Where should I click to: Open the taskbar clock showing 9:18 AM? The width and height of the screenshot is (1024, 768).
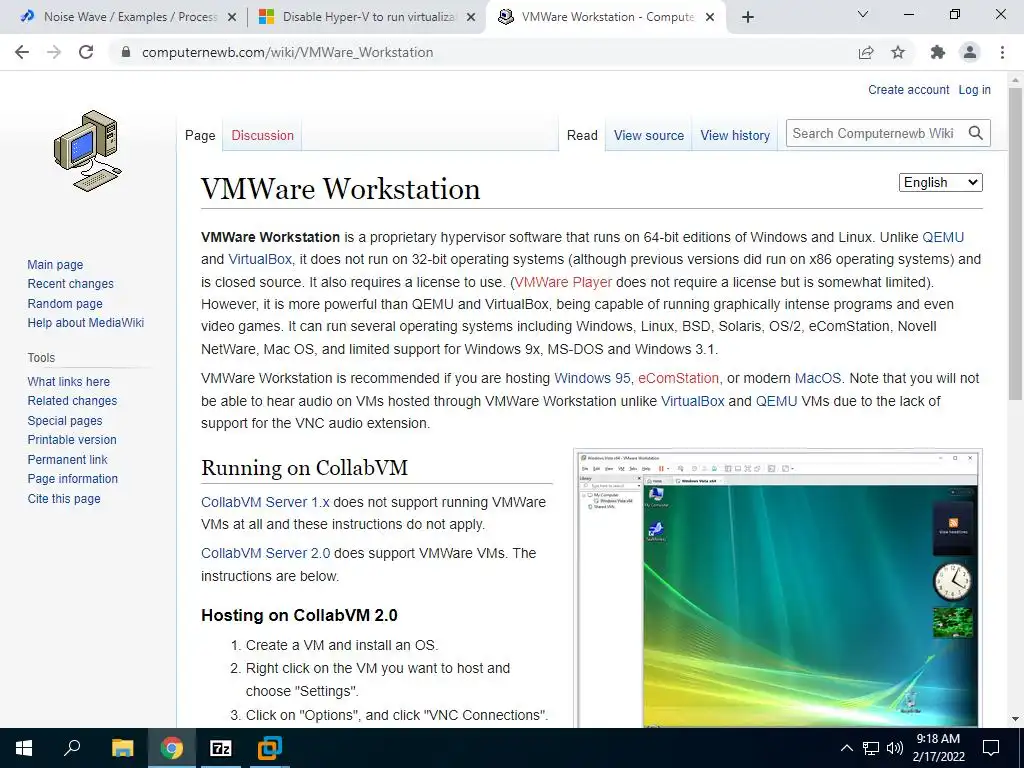938,748
